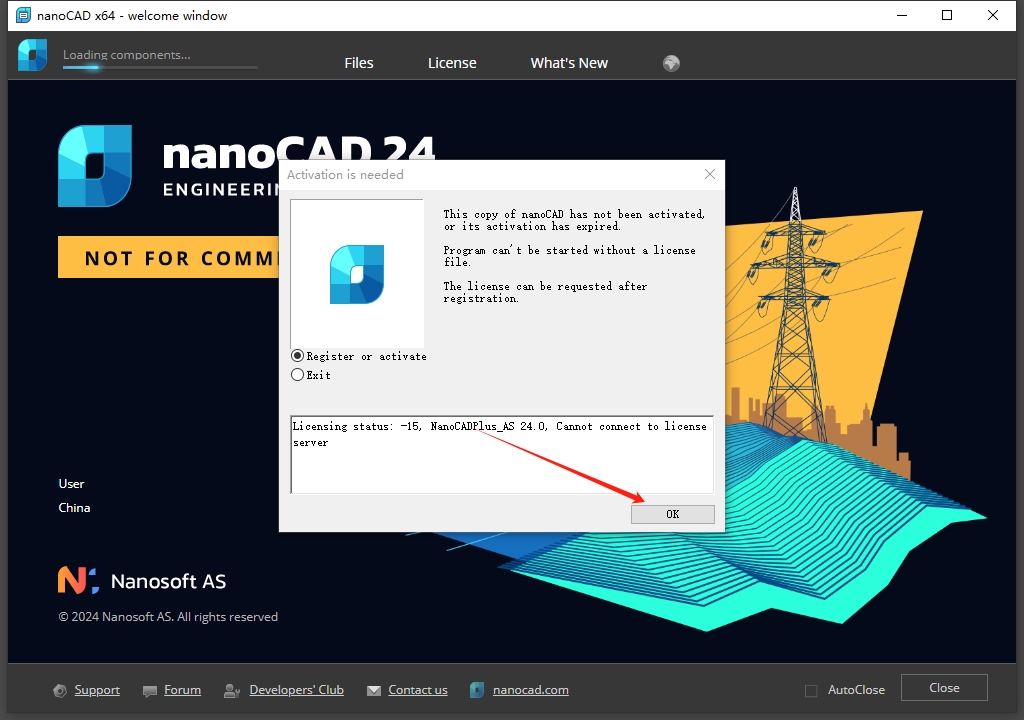Image resolution: width=1024 pixels, height=720 pixels.
Task: Enable the AutoClose checkbox
Action: [x=811, y=691]
